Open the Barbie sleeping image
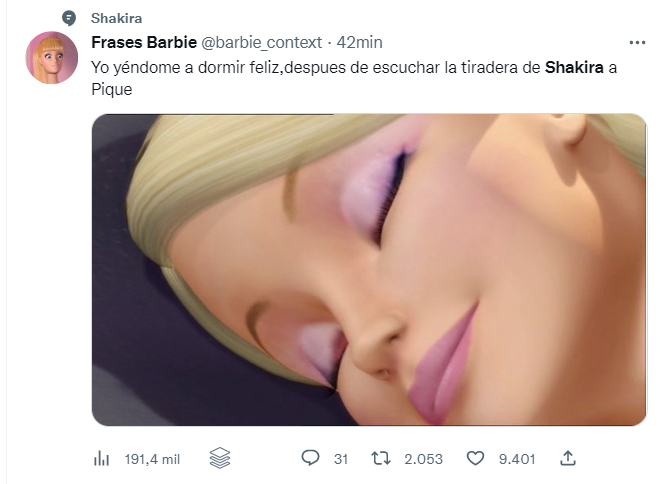 click(369, 270)
